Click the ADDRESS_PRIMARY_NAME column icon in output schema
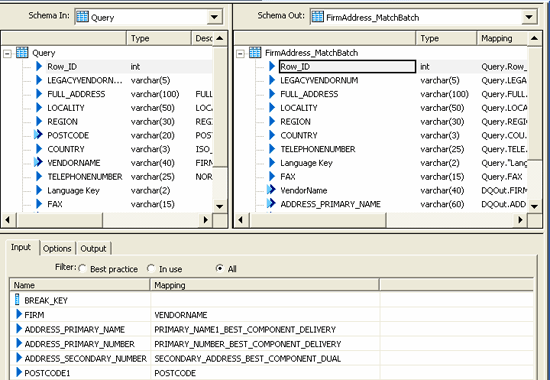This screenshot has height=380, width=550. tap(271, 204)
